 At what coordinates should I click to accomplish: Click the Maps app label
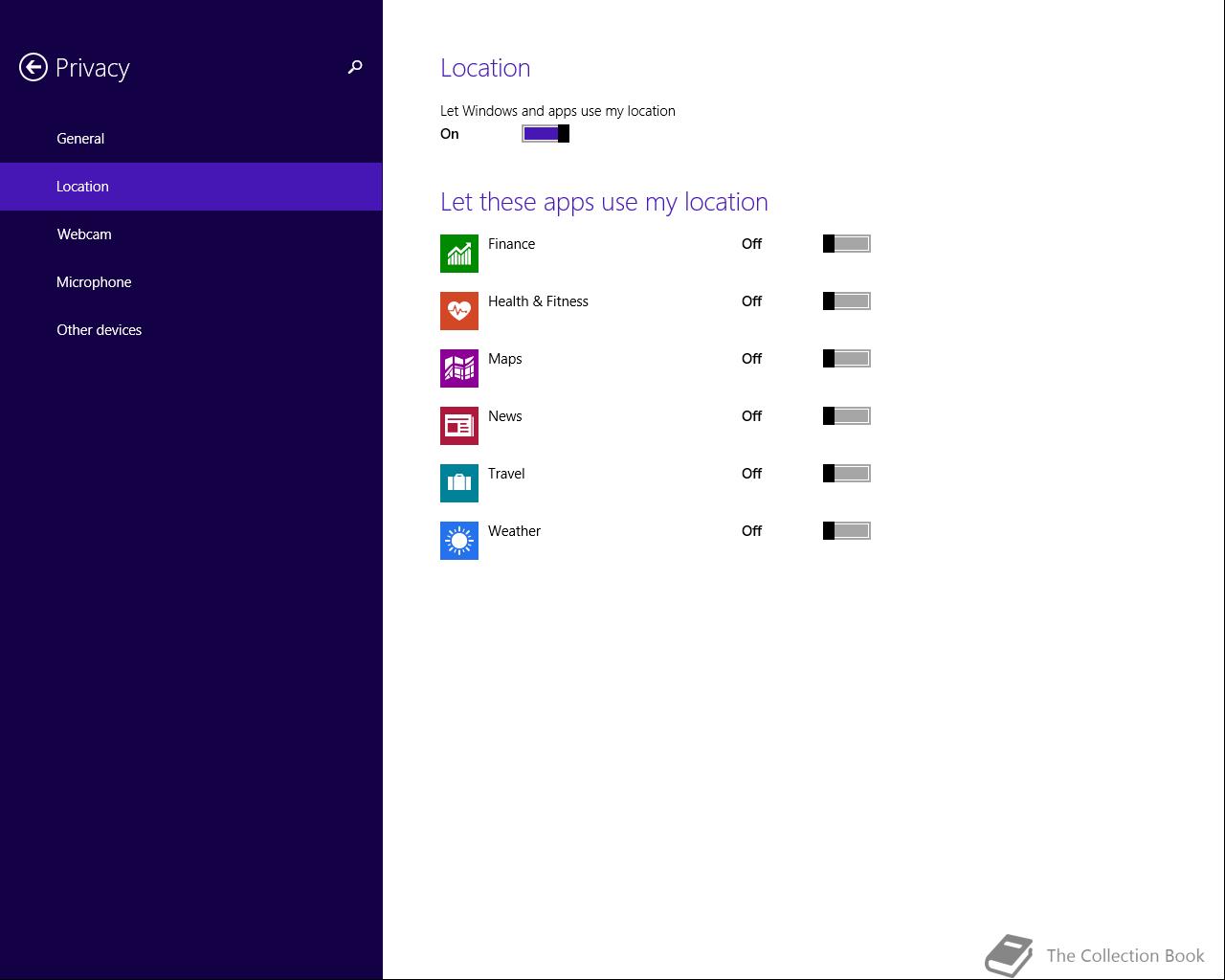pos(504,359)
